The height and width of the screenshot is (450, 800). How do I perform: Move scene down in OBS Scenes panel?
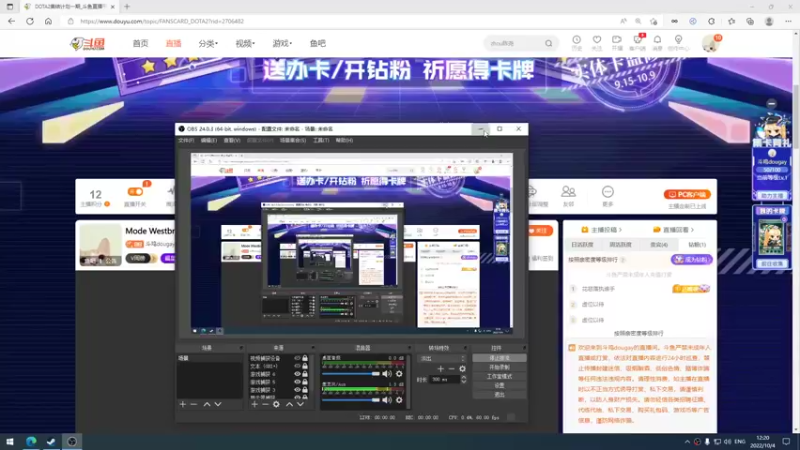click(x=218, y=404)
